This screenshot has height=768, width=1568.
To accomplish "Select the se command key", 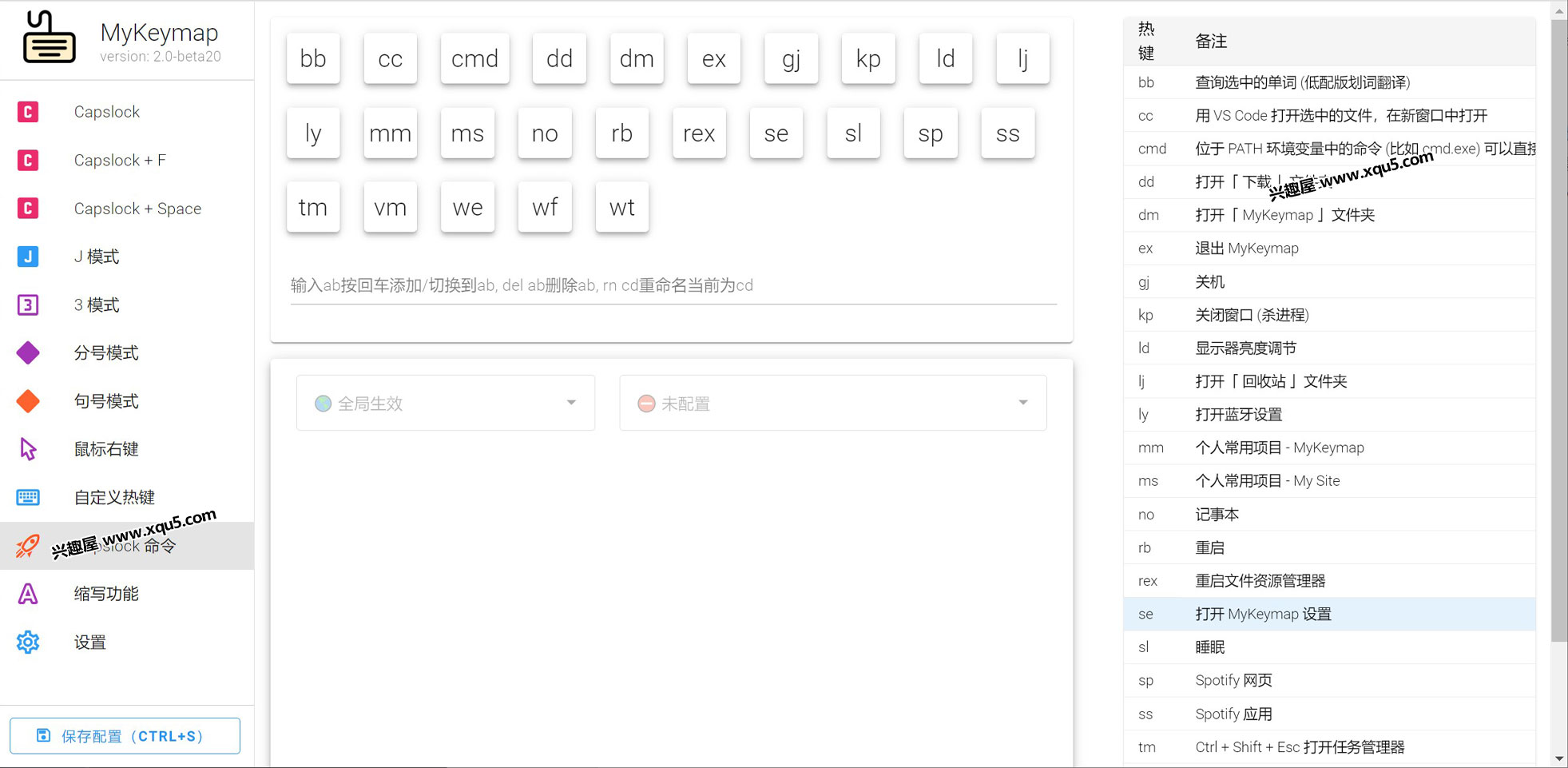I will coord(776,133).
